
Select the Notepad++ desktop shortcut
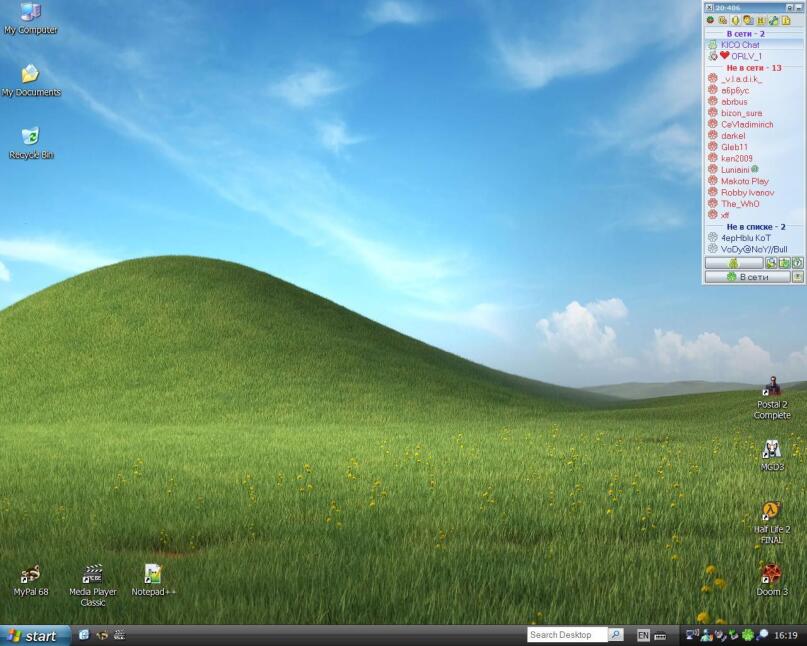coord(153,581)
